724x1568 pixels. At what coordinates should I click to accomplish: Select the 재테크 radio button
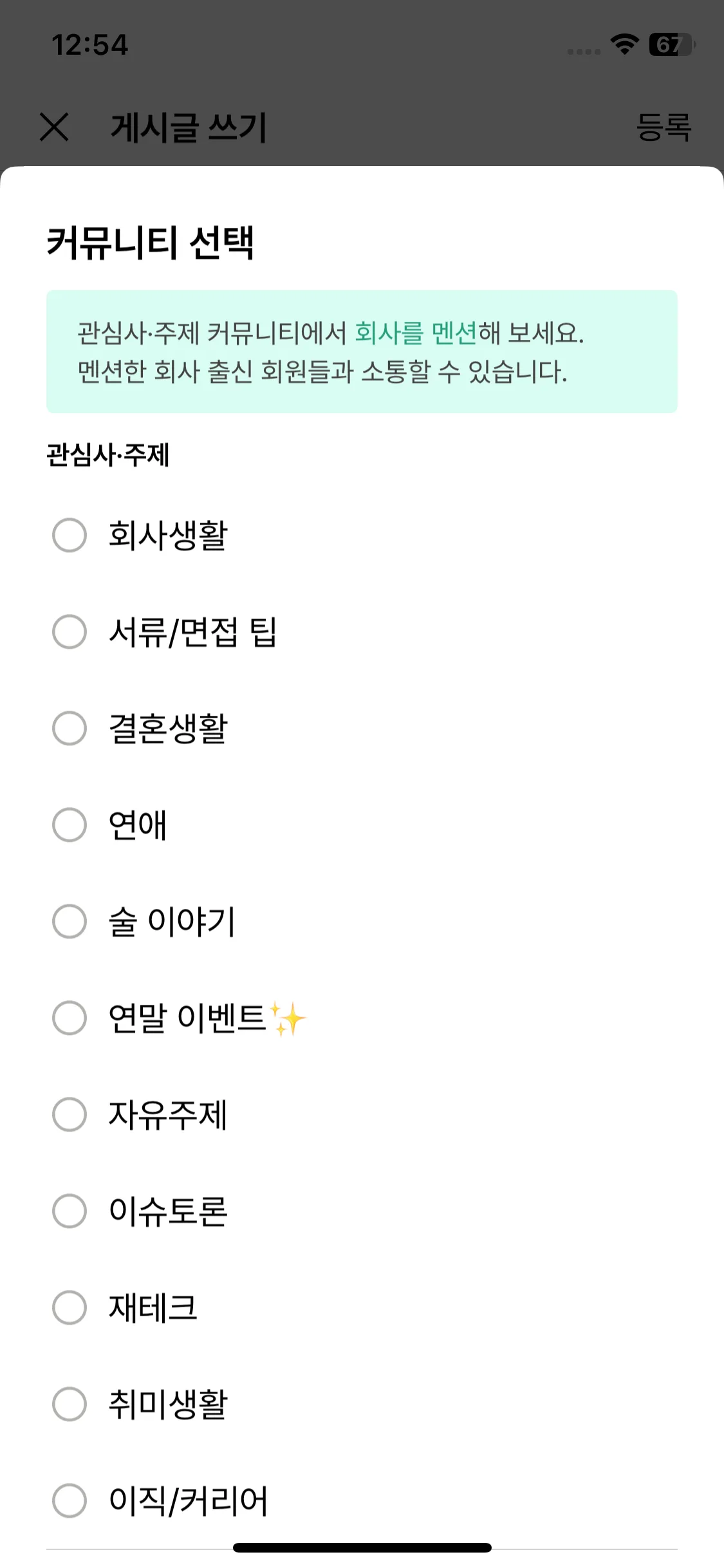pyautogui.click(x=70, y=1307)
